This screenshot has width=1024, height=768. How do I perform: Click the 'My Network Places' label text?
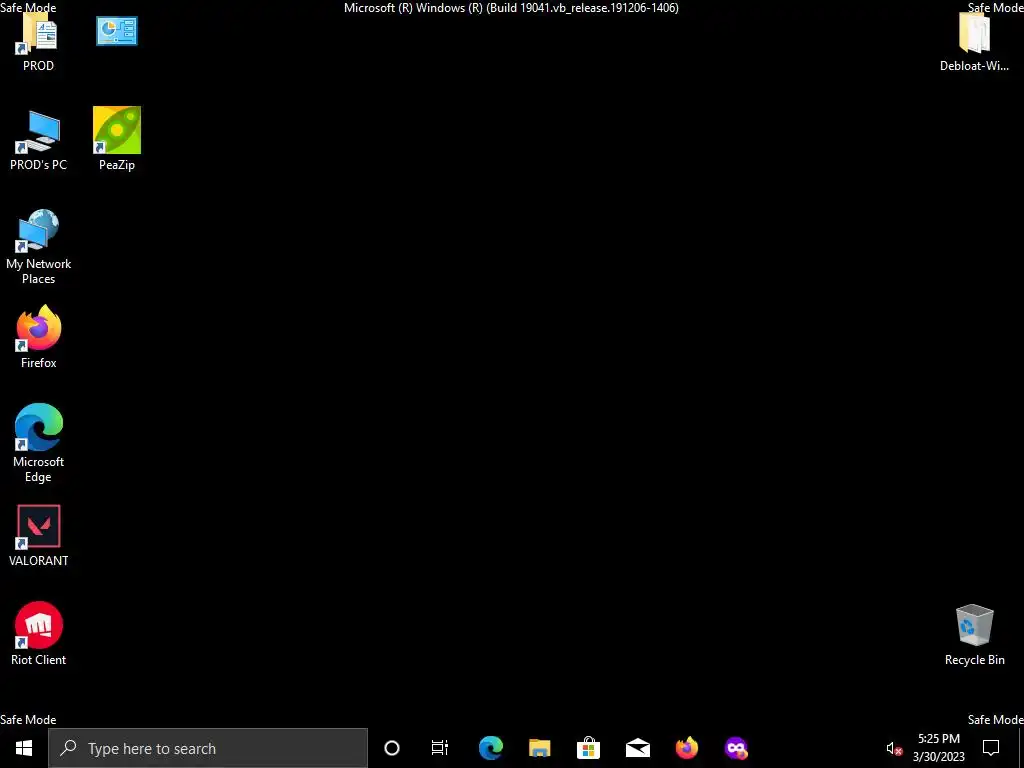click(x=39, y=271)
